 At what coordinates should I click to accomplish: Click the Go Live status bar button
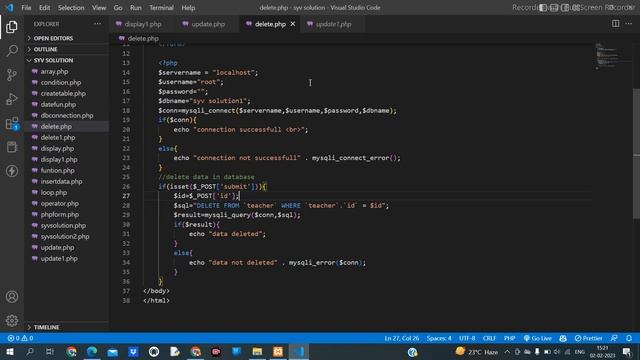pos(538,338)
